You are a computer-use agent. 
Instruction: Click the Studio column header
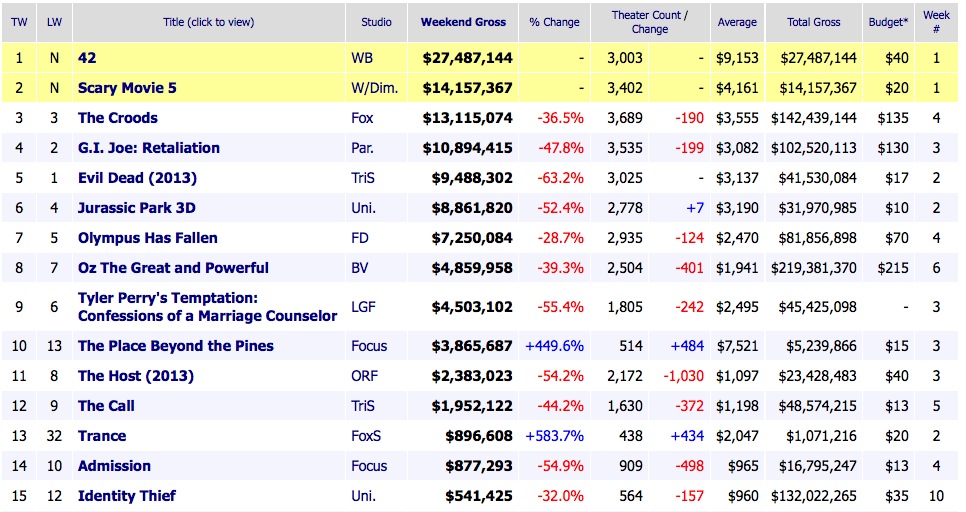(374, 22)
